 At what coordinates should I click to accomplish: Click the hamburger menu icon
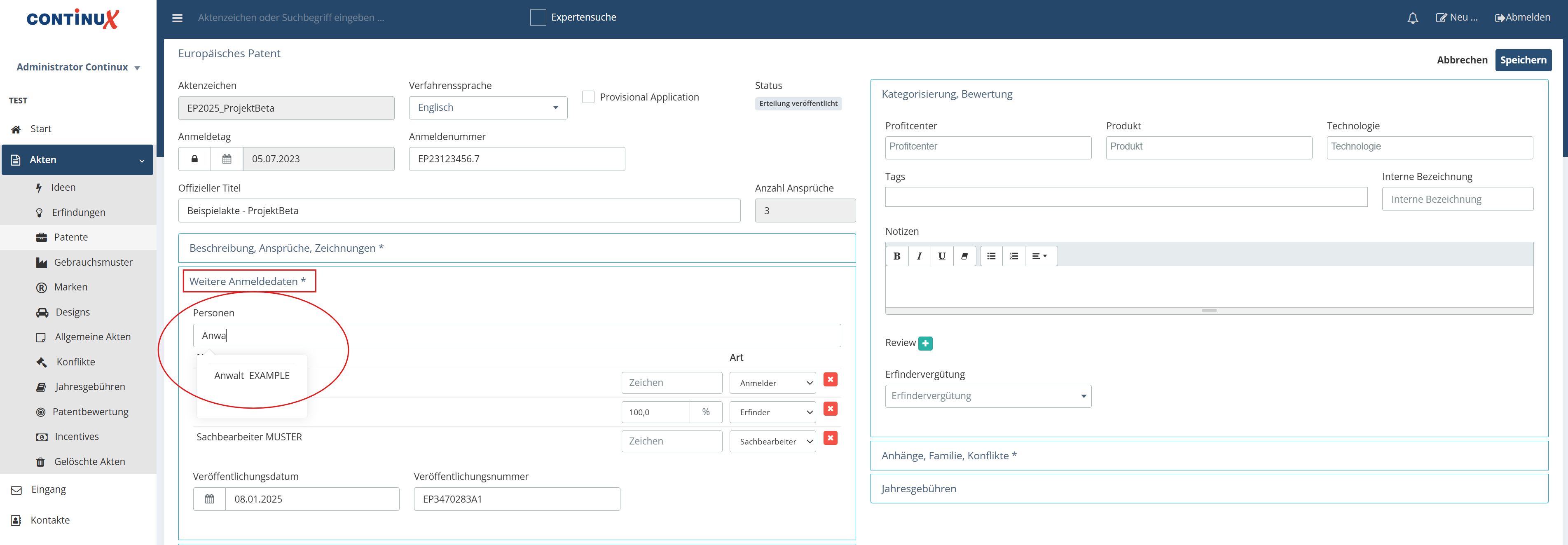click(177, 18)
